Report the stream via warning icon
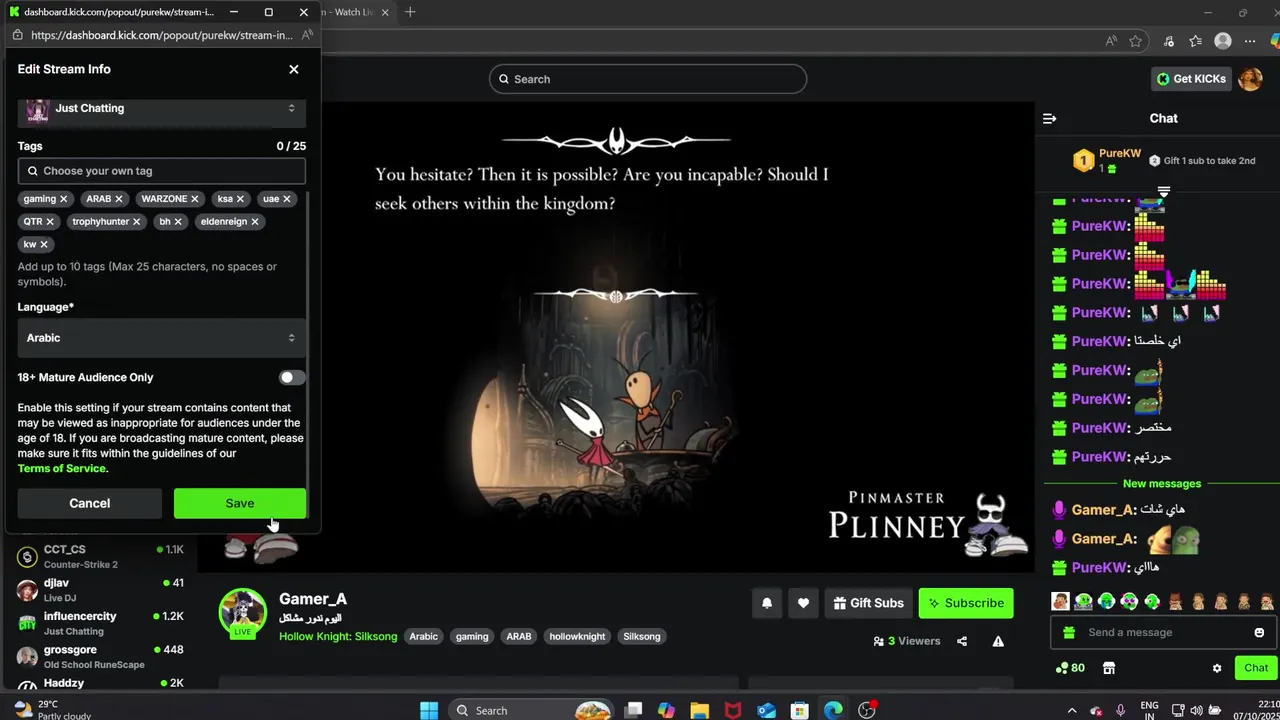 [x=998, y=642]
